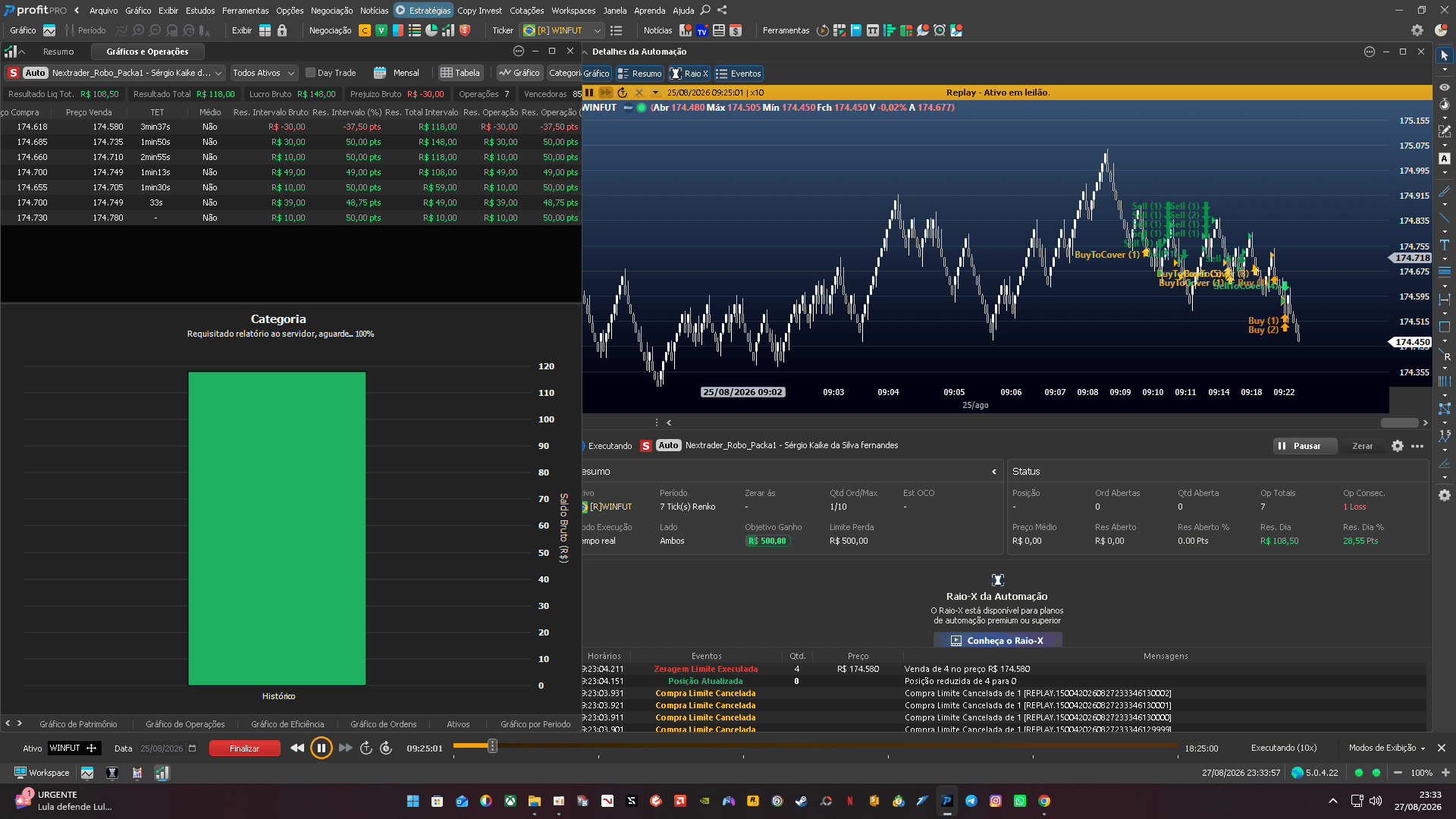Click the text tool in the right toolbar

[1445, 245]
